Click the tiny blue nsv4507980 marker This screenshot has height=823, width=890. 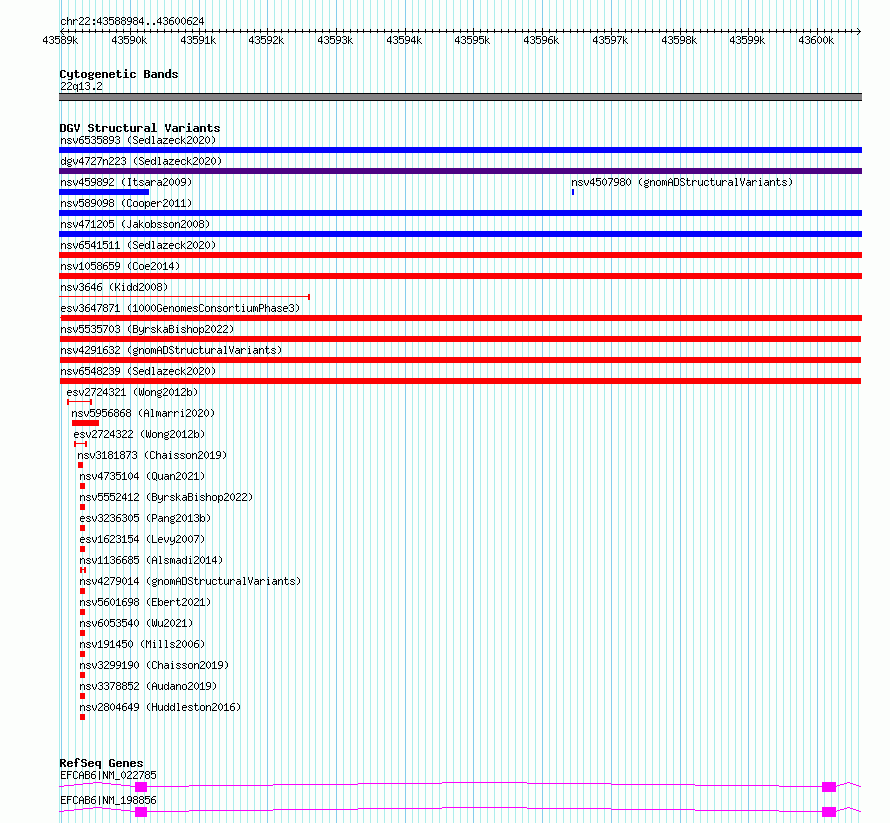573,192
